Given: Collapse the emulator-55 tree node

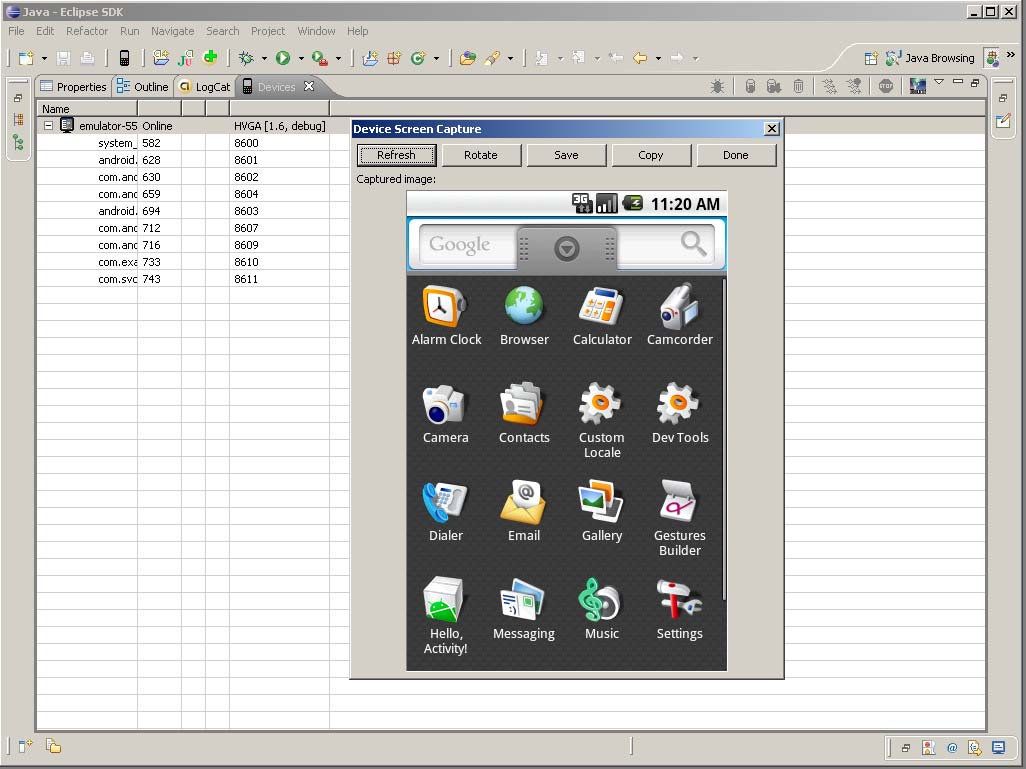Looking at the screenshot, I should [48, 125].
